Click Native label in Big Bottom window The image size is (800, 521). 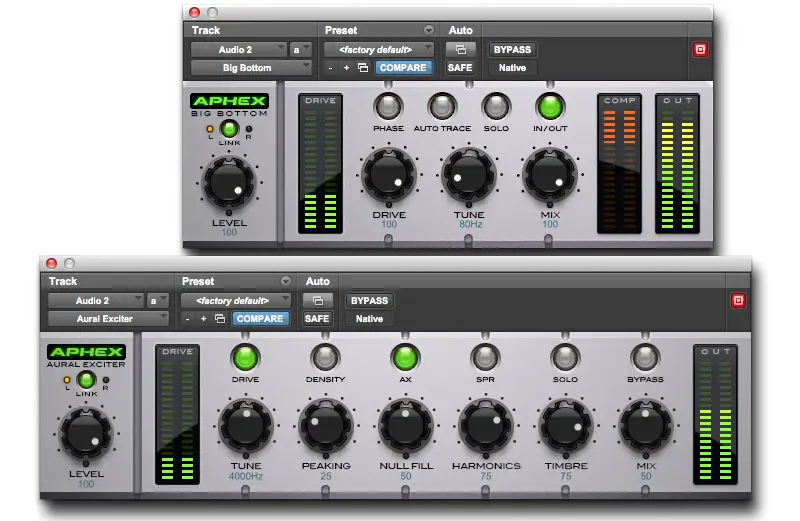[512, 67]
